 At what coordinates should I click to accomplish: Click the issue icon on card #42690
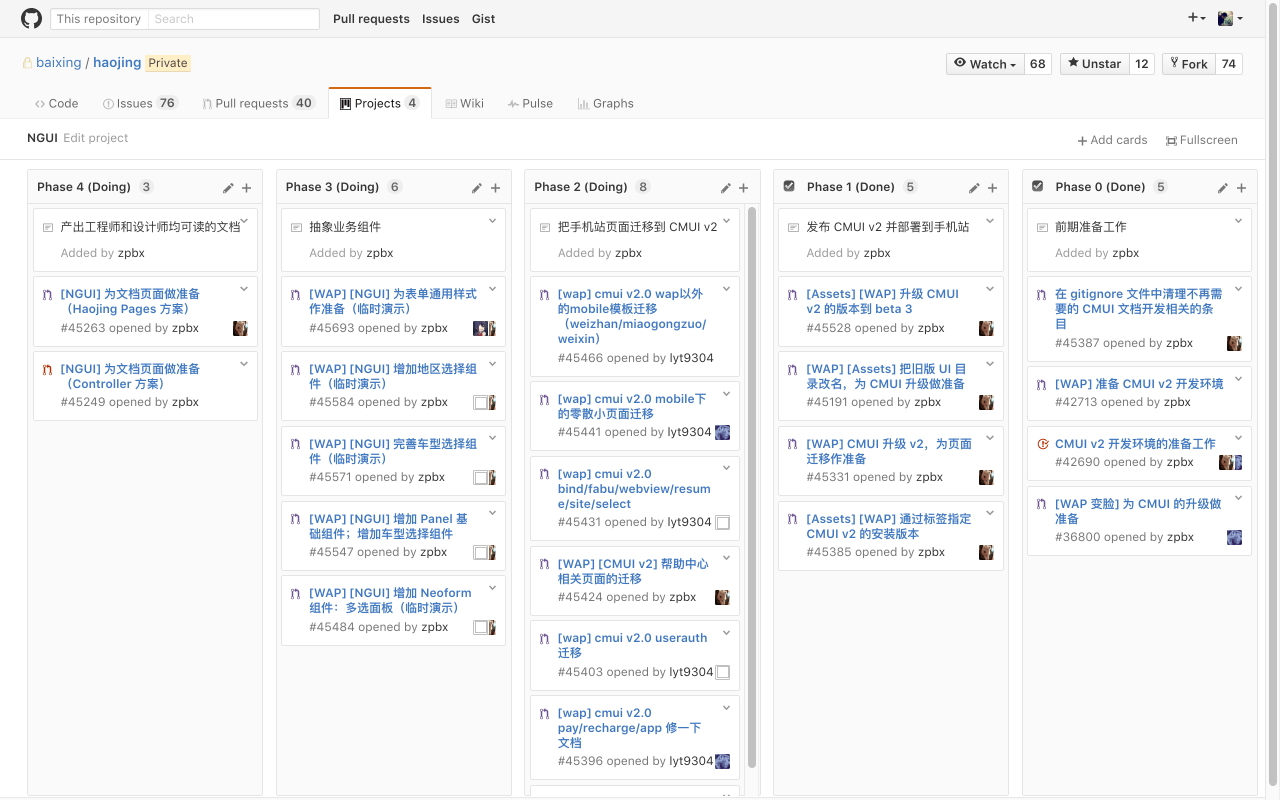point(1043,444)
